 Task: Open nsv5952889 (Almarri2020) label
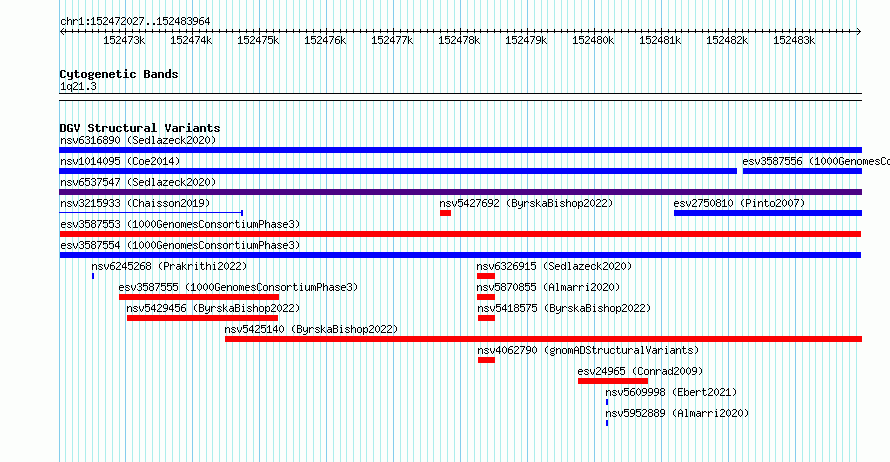click(677, 413)
